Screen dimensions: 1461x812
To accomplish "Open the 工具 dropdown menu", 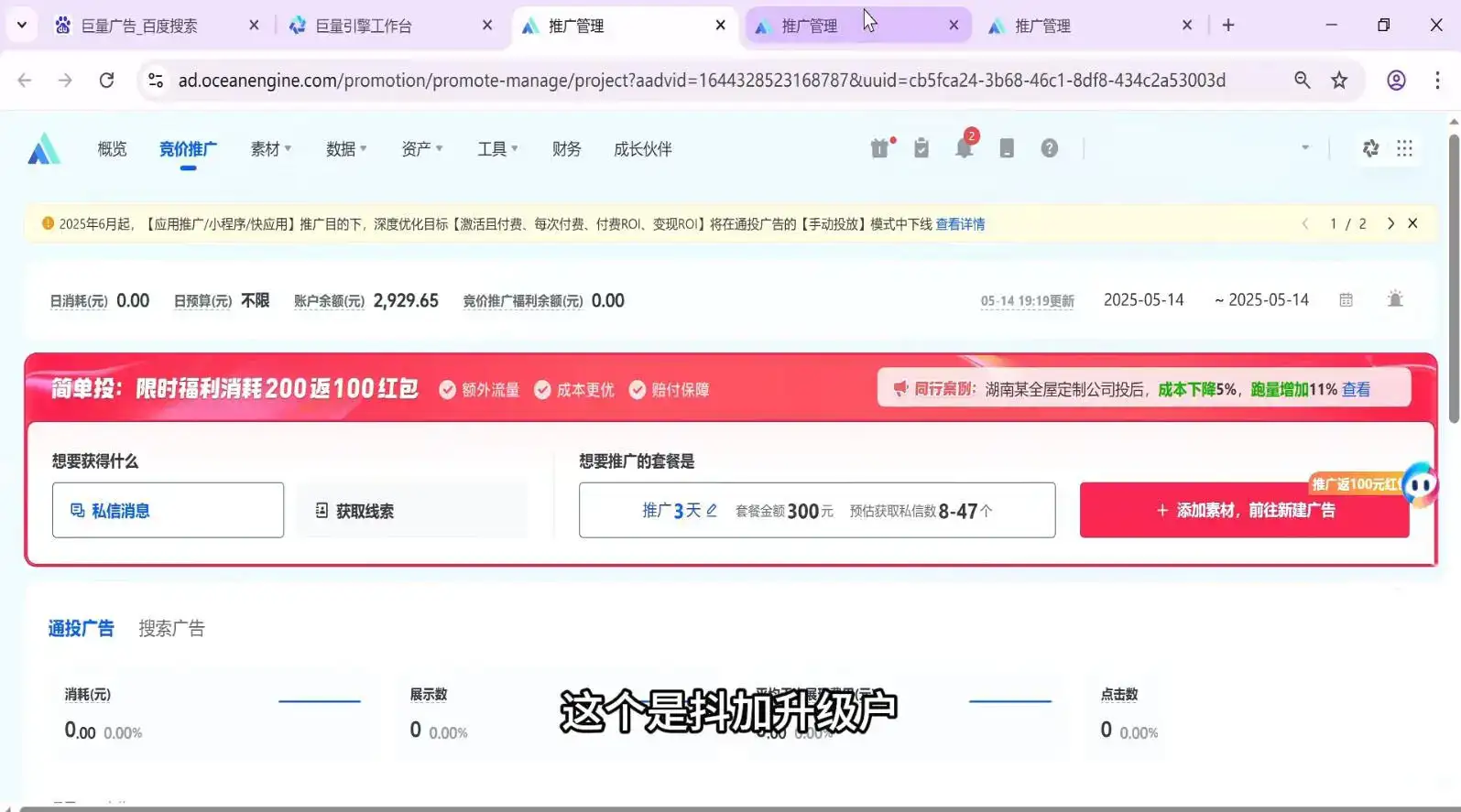I will 496,149.
